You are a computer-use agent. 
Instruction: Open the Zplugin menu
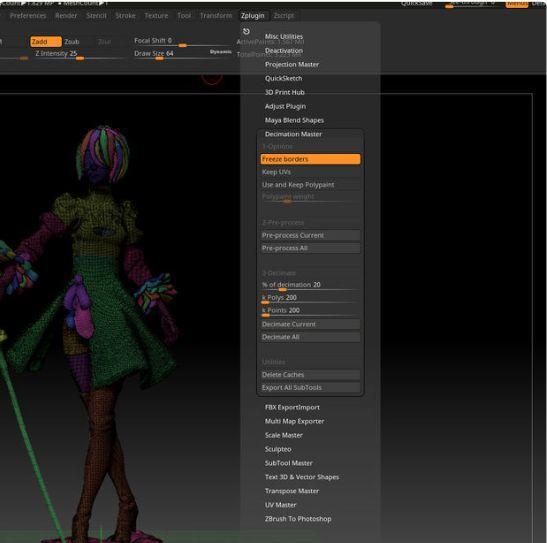252,16
